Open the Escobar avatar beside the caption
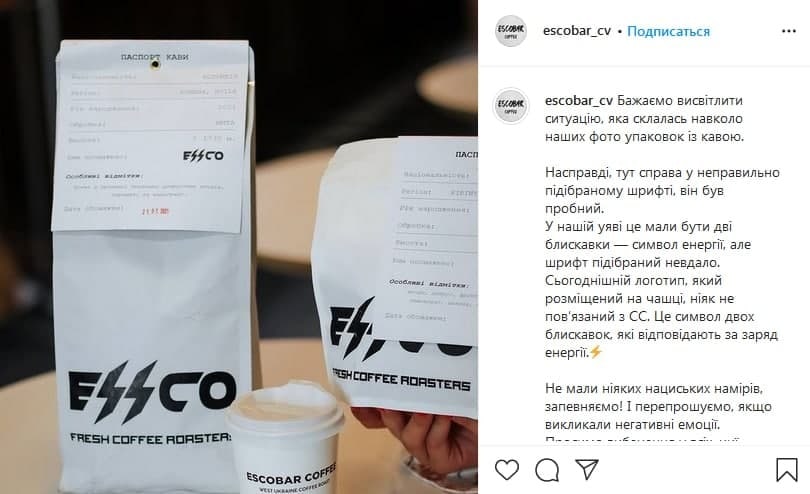The height and width of the screenshot is (494, 810). tap(510, 106)
